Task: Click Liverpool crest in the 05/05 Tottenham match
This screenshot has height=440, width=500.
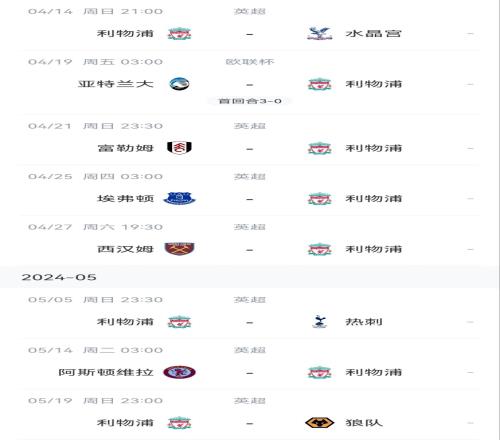Action: tap(179, 322)
